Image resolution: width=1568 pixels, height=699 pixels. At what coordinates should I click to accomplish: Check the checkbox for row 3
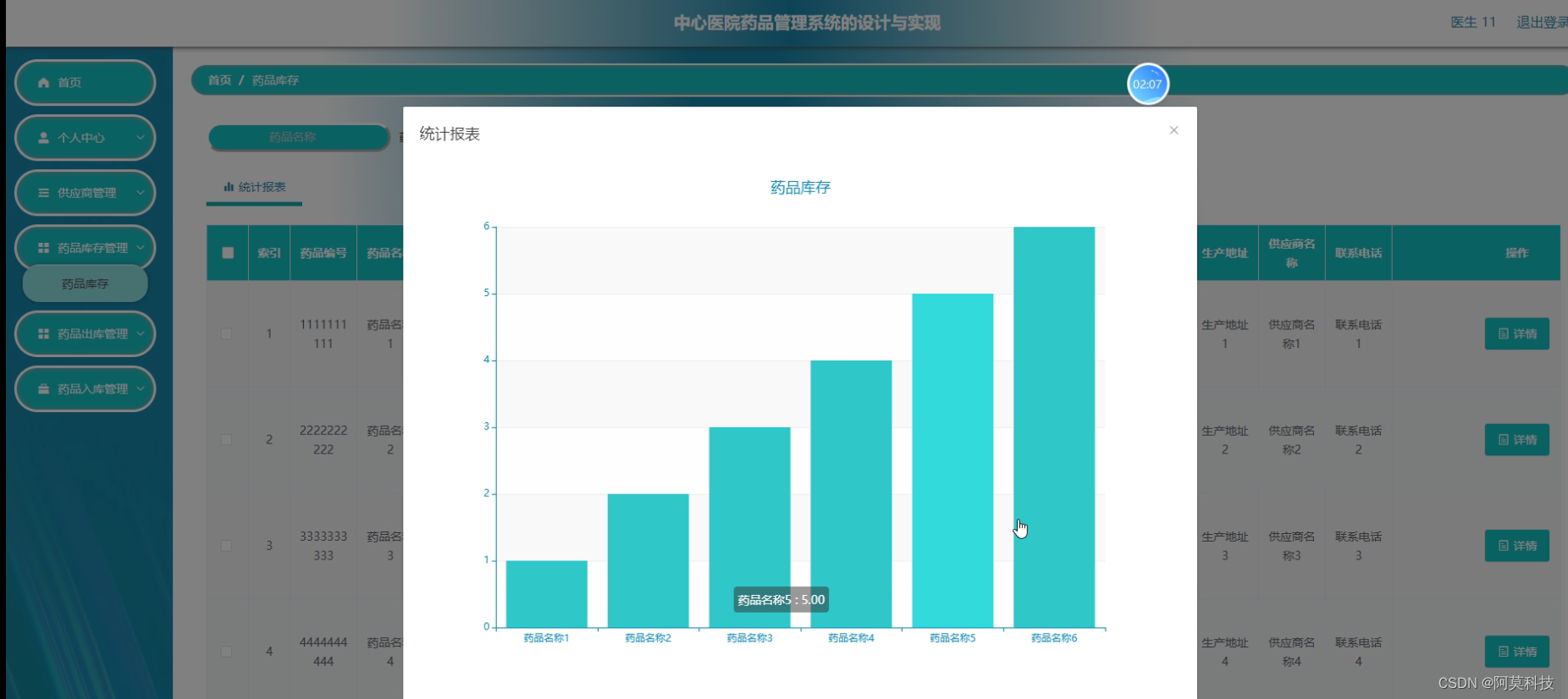click(226, 546)
